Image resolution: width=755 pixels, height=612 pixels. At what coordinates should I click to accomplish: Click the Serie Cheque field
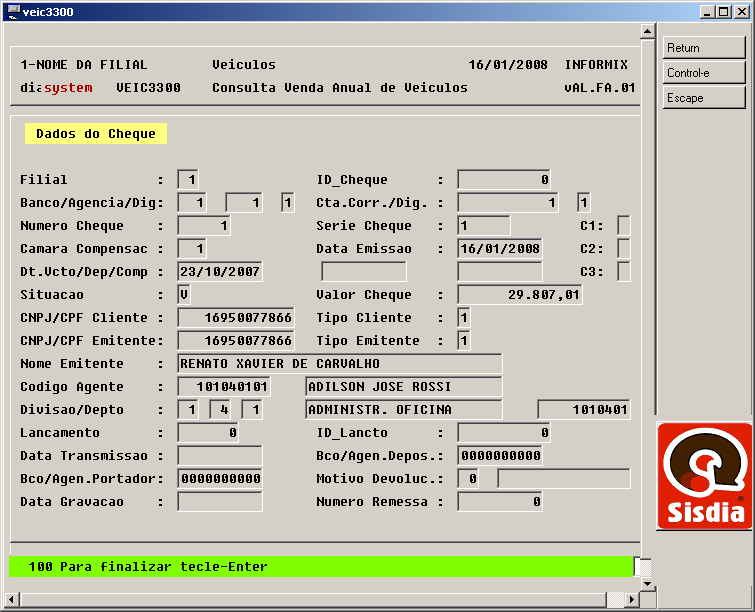483,225
